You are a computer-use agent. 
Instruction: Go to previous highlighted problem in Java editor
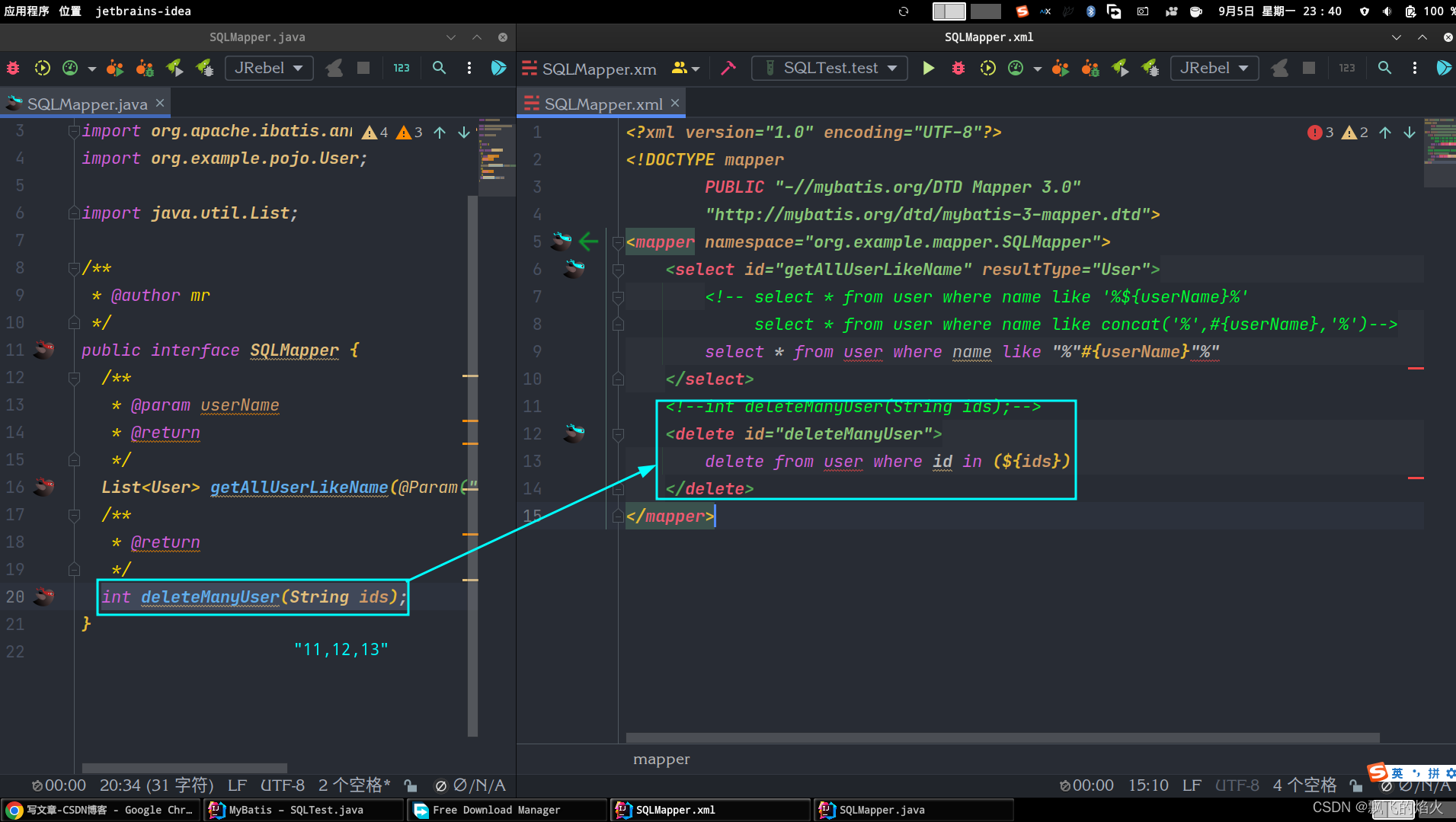440,133
